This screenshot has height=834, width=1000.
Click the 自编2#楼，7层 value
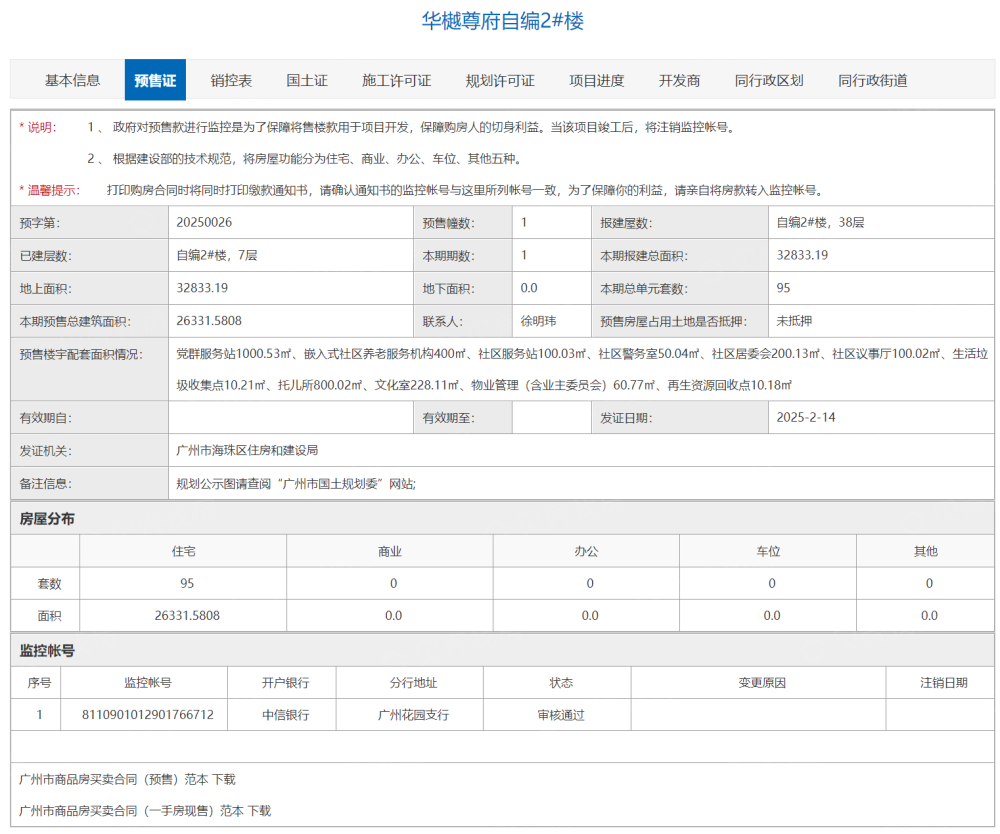(x=217, y=255)
